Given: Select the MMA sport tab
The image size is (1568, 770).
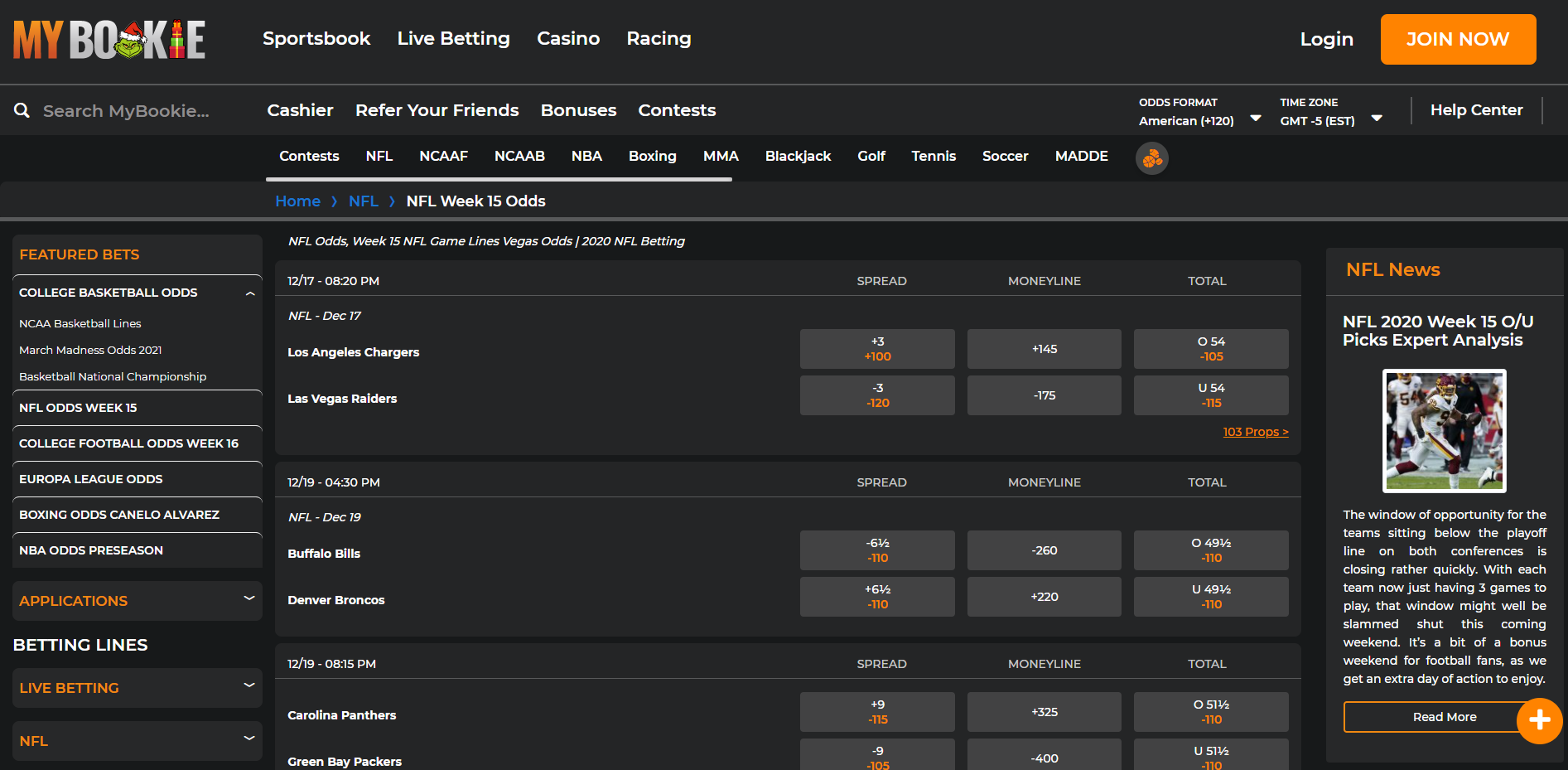Looking at the screenshot, I should click(721, 156).
